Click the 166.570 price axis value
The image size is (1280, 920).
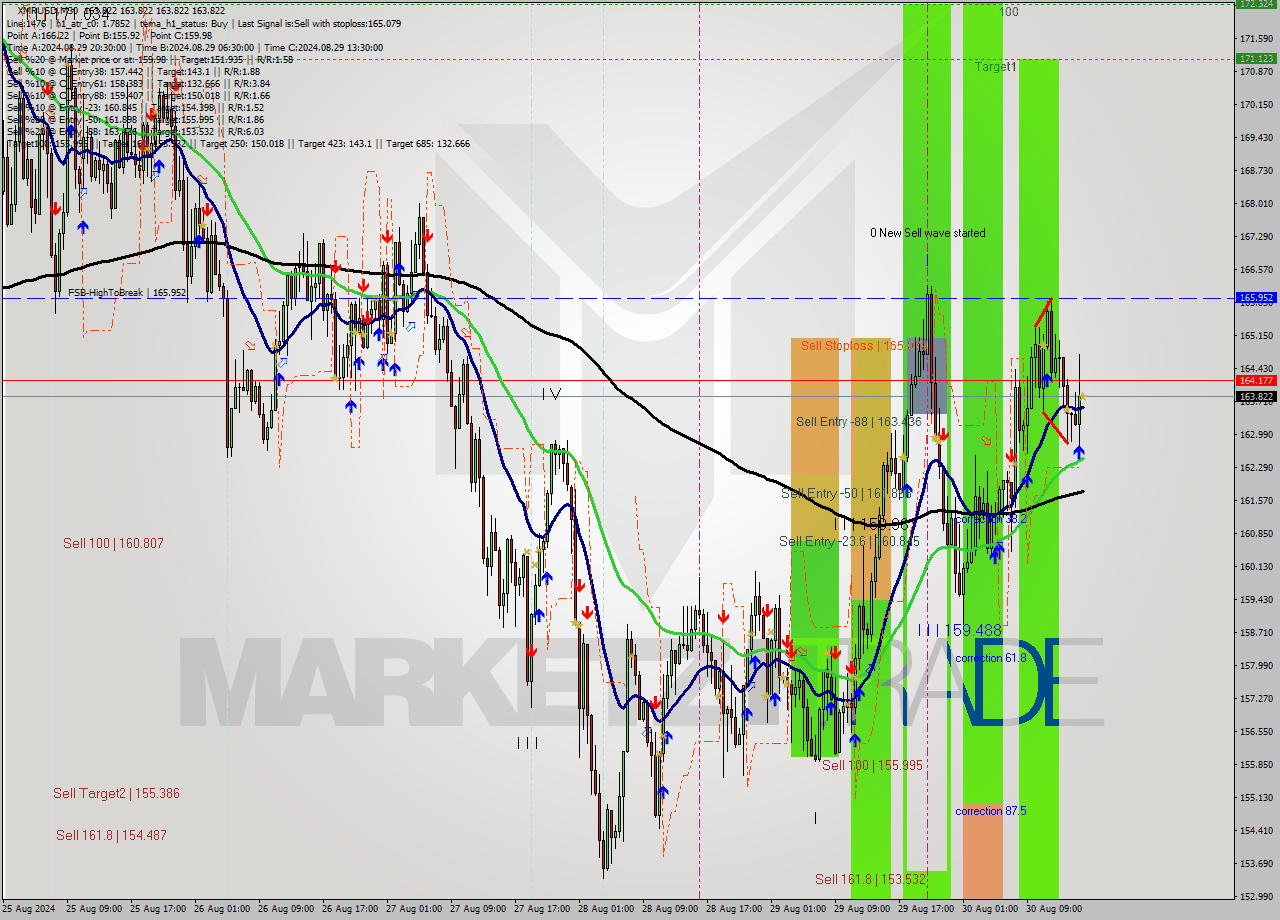(x=1256, y=270)
